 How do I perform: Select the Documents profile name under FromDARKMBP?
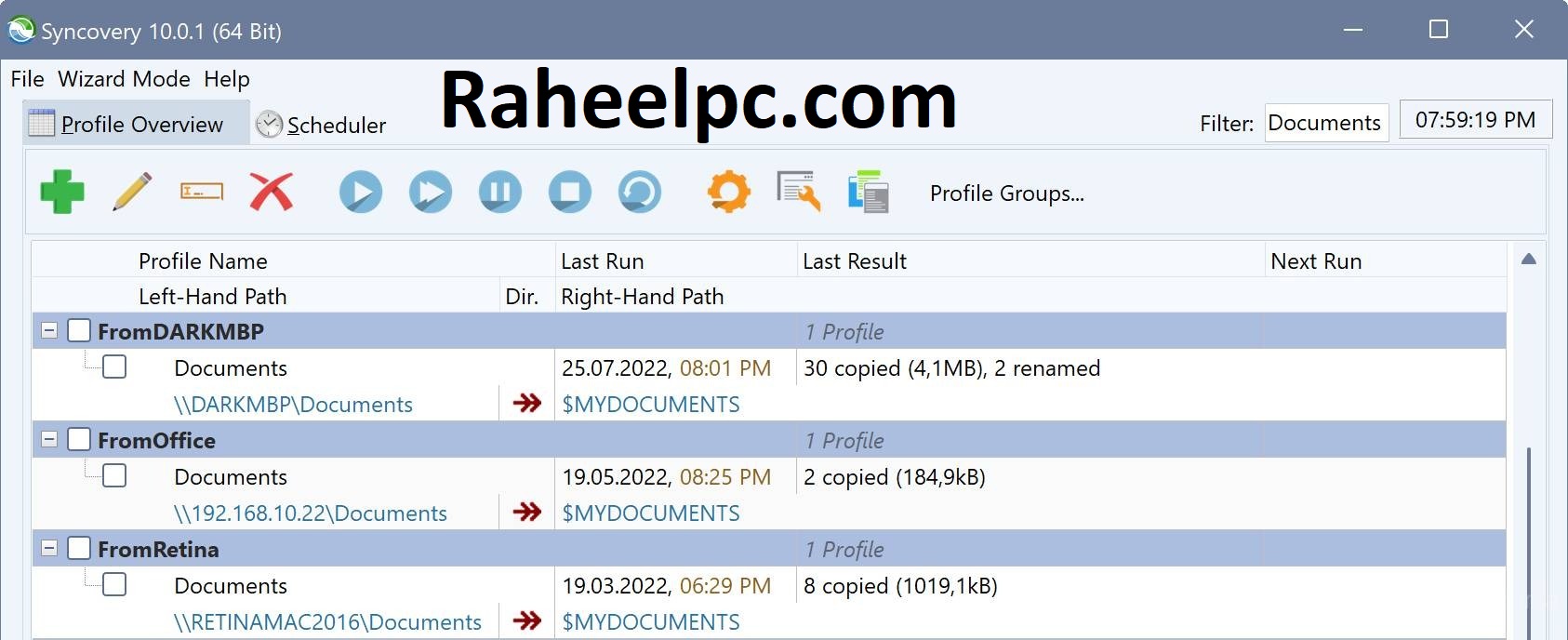coord(231,368)
